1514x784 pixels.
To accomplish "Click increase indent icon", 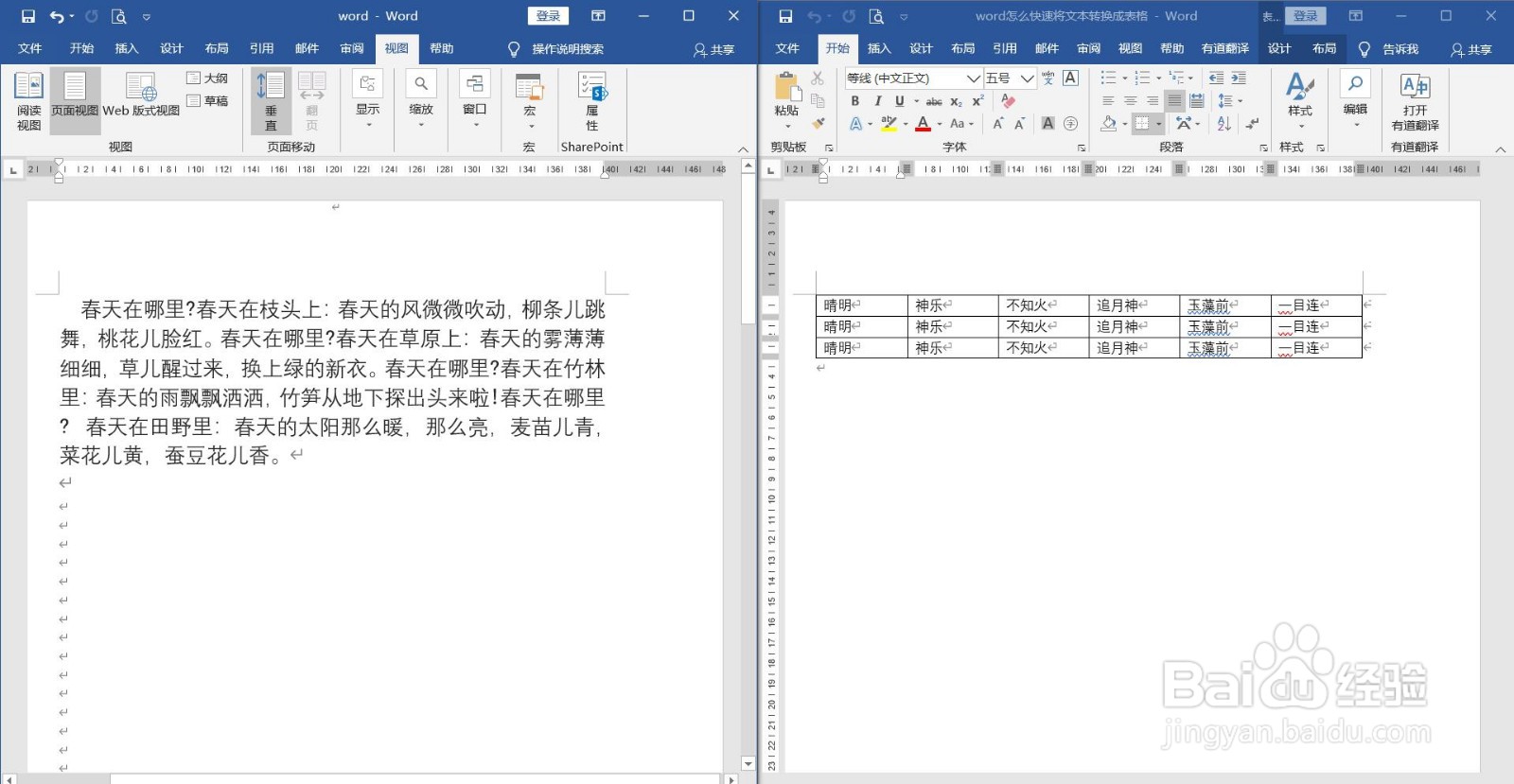I will [1239, 78].
